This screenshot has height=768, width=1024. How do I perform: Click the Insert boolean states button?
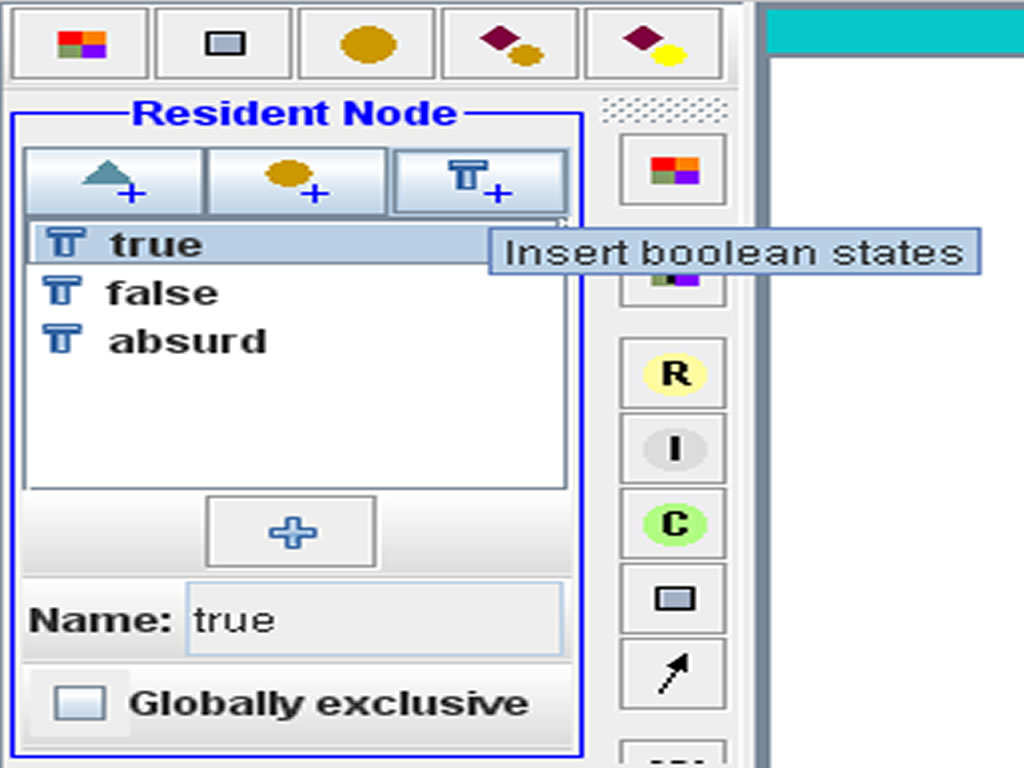pyautogui.click(x=479, y=181)
